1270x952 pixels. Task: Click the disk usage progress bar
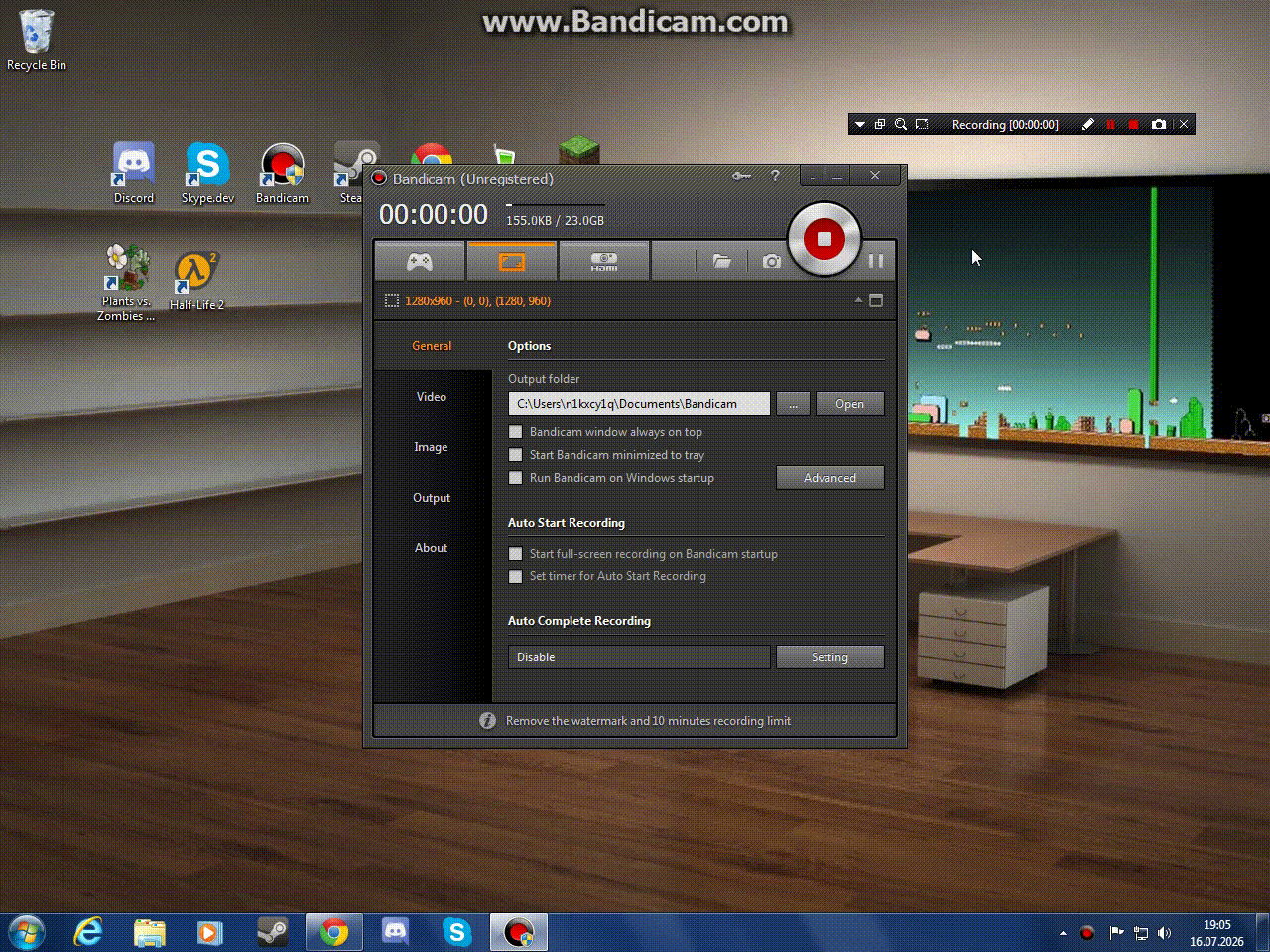[555, 205]
